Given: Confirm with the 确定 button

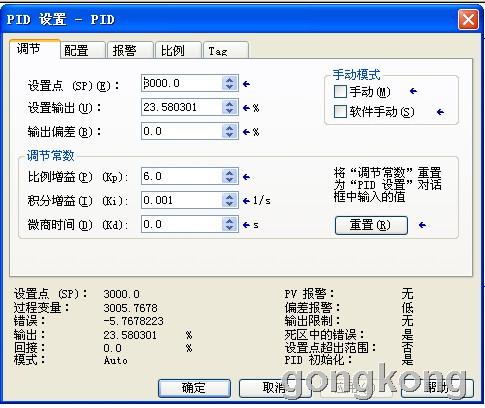Looking at the screenshot, I should click(x=194, y=388).
